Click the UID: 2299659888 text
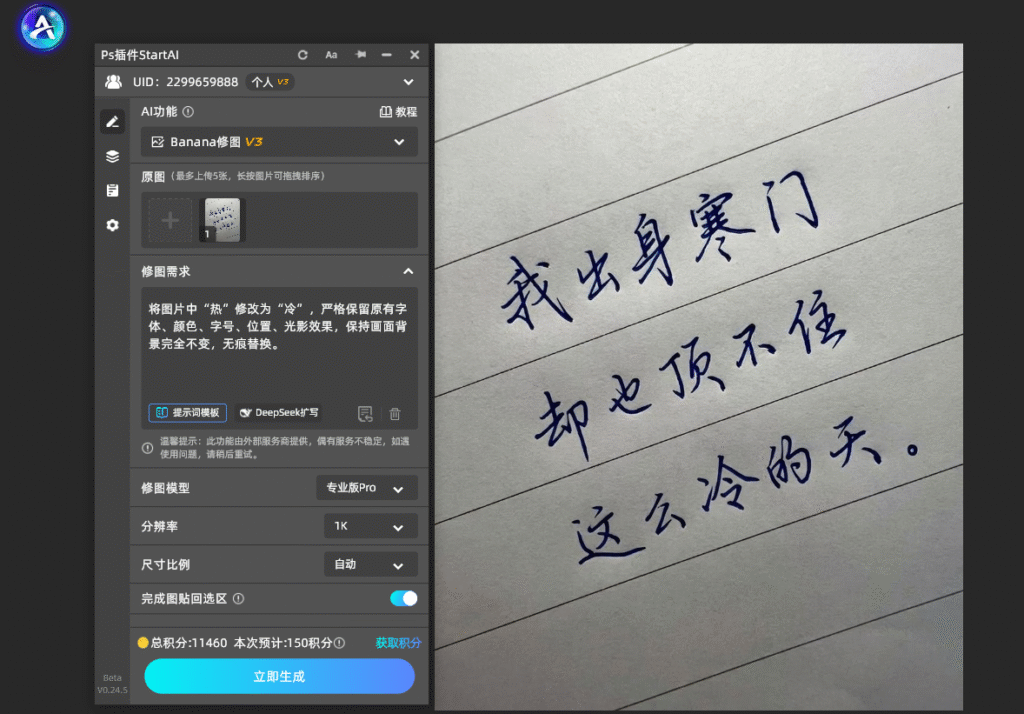Image resolution: width=1024 pixels, height=714 pixels. [185, 82]
